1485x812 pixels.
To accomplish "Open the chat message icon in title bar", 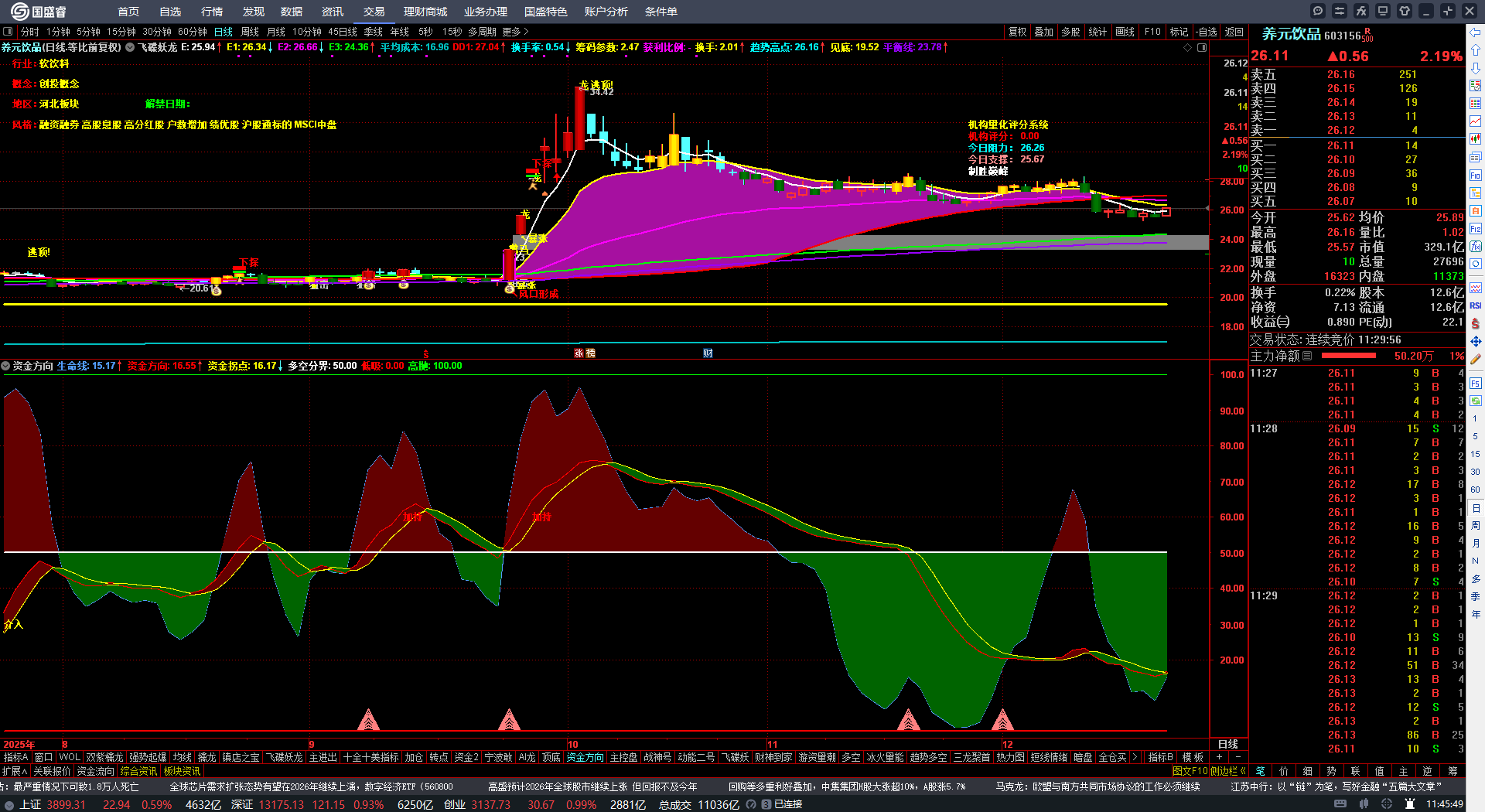I will (1318, 11).
